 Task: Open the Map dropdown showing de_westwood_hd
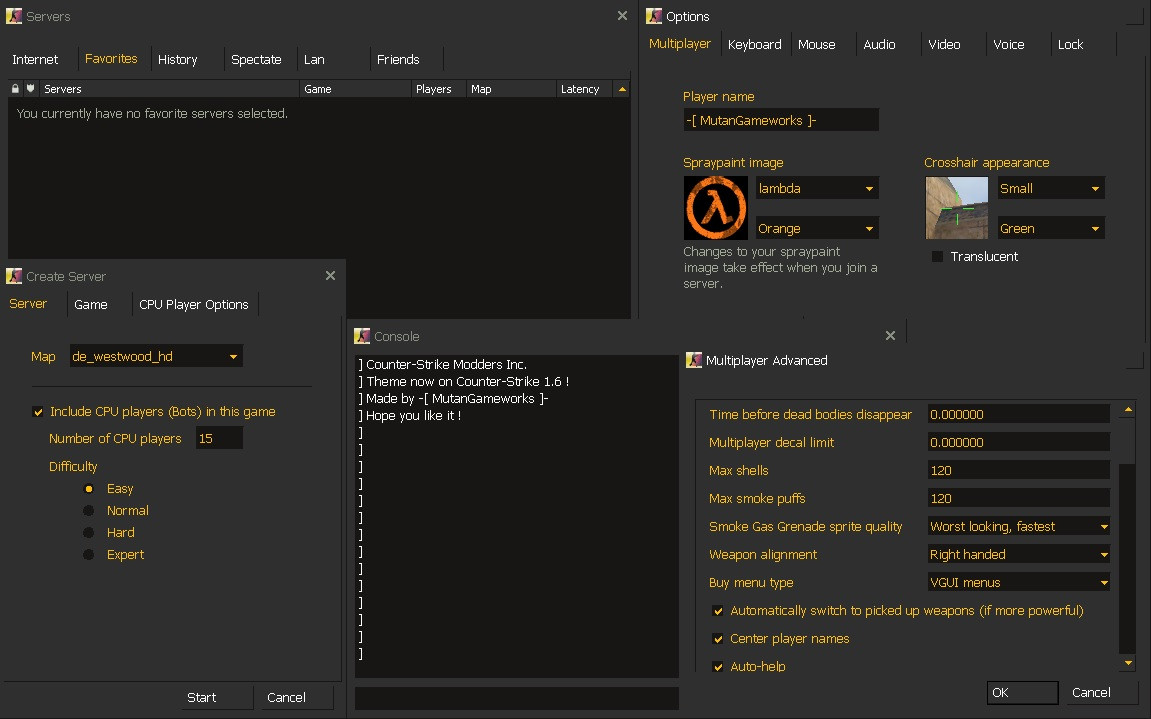[233, 356]
